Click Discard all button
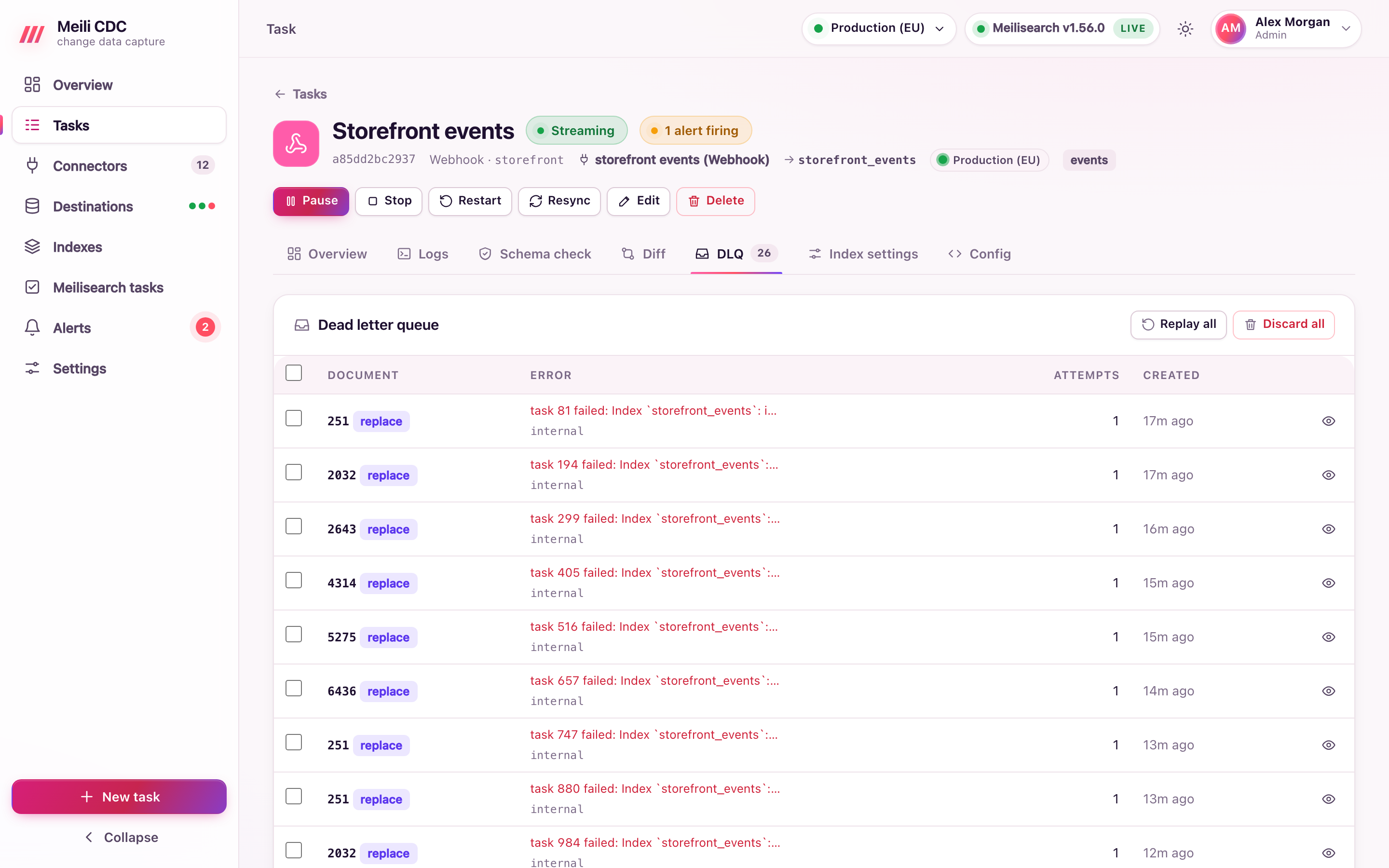Screen dimensions: 1389x868 [x=1283, y=325]
